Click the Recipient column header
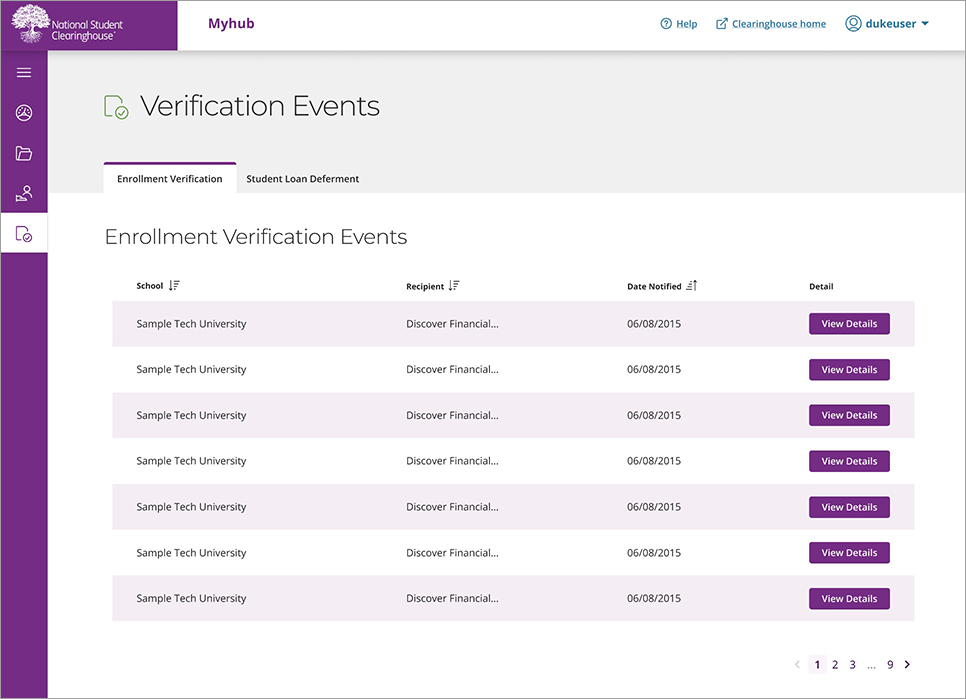The width and height of the screenshot is (966, 699). pyautogui.click(x=425, y=286)
